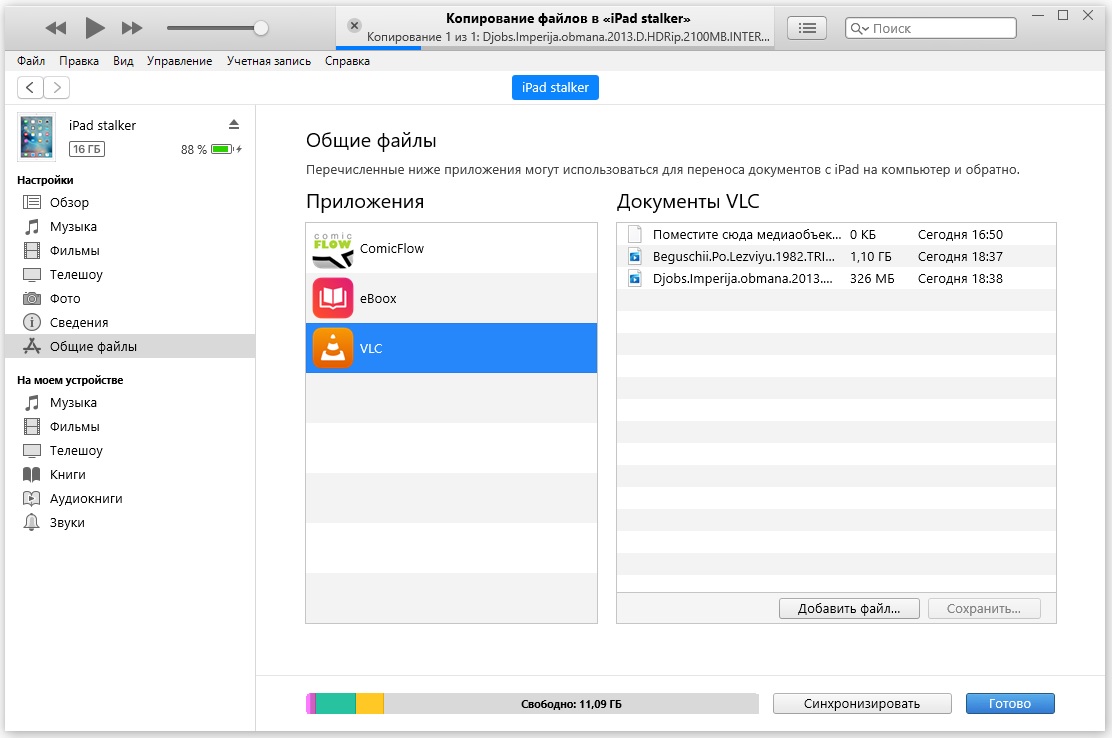Cancel the file copying with the X icon
The image size is (1112, 738).
355,26
